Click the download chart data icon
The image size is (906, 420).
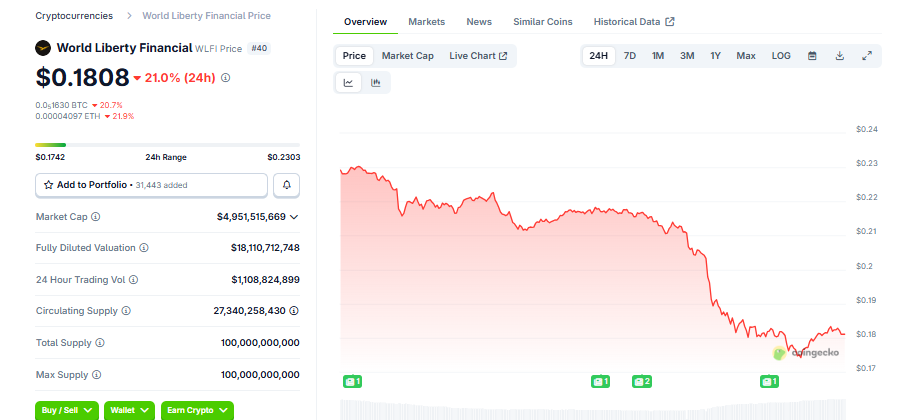840,56
